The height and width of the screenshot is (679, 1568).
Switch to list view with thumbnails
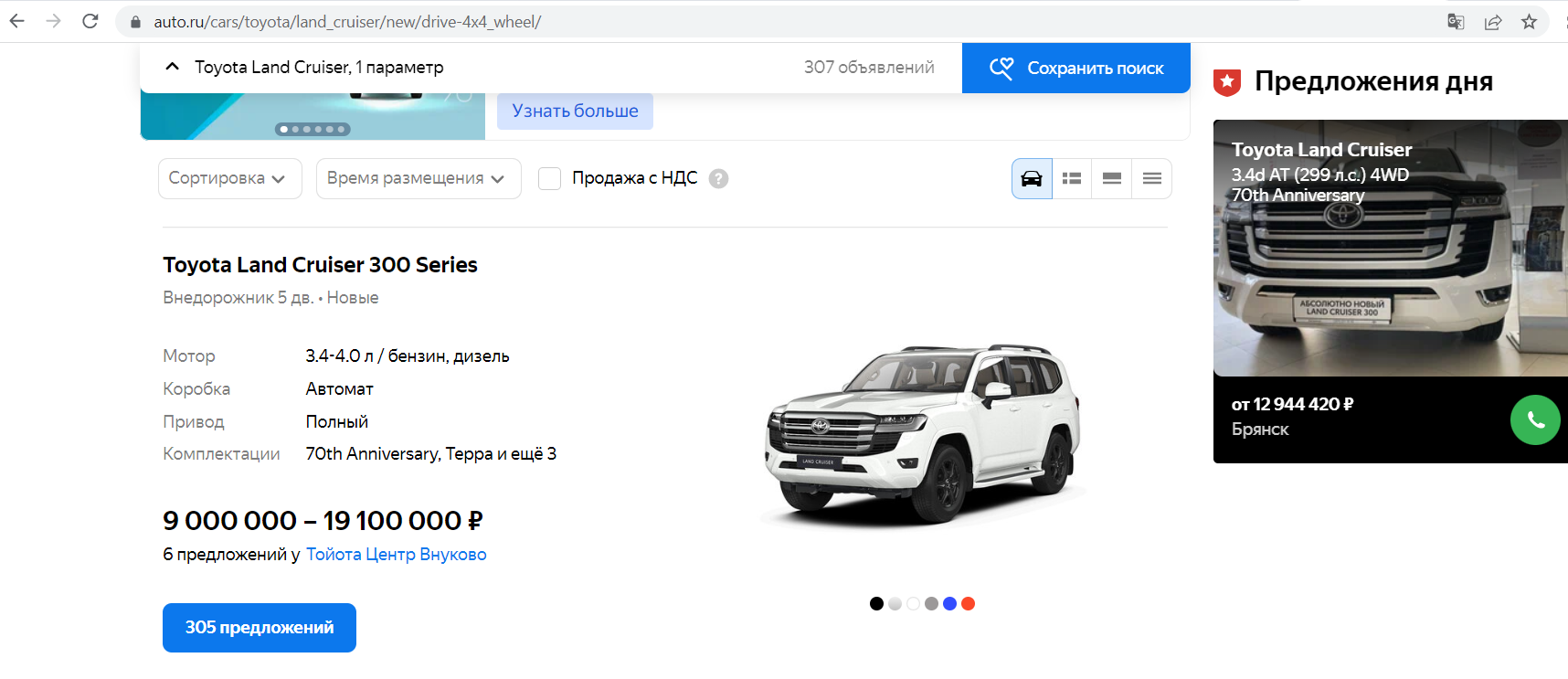tap(1072, 178)
